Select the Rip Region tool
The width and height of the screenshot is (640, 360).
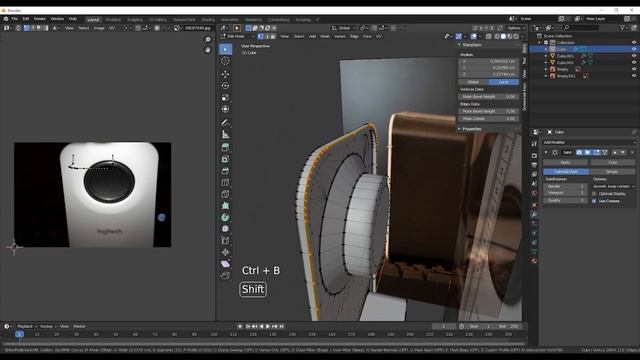(x=225, y=276)
